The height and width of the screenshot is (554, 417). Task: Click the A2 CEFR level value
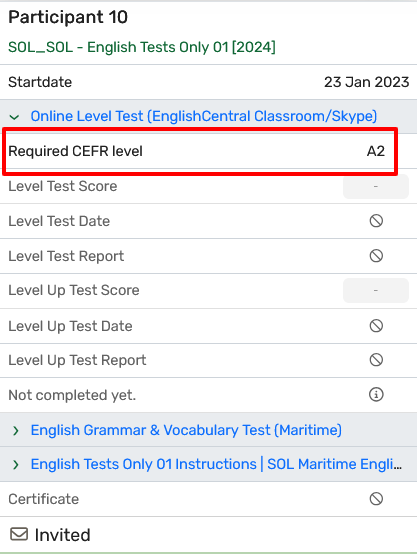point(376,151)
